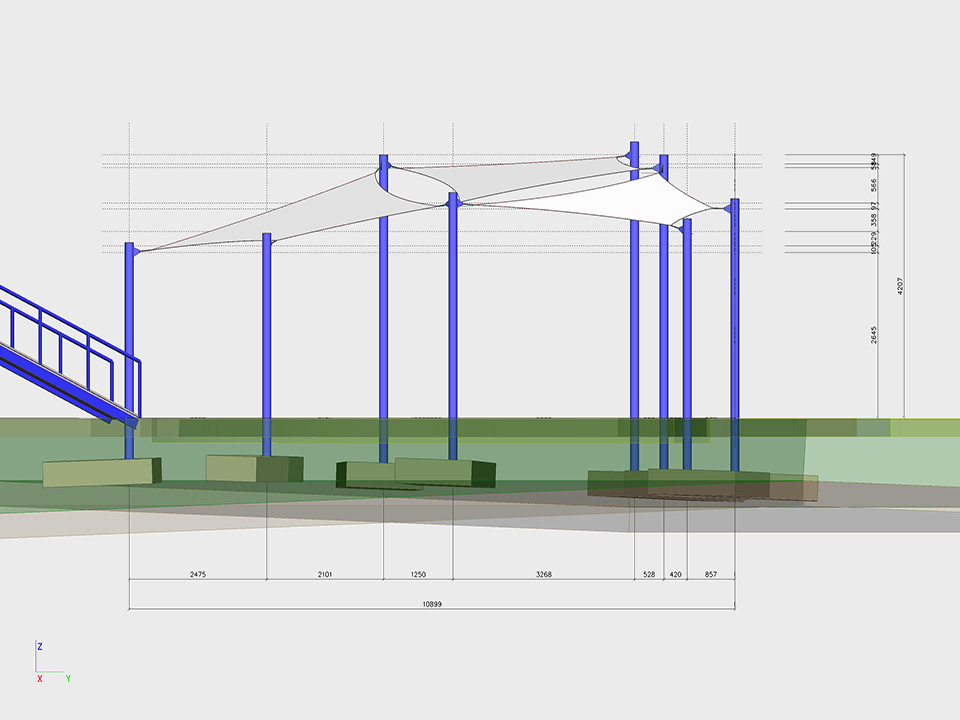Viewport: 960px width, 720px height.
Task: Pick the 2101 dimension text
Action: tap(325, 575)
